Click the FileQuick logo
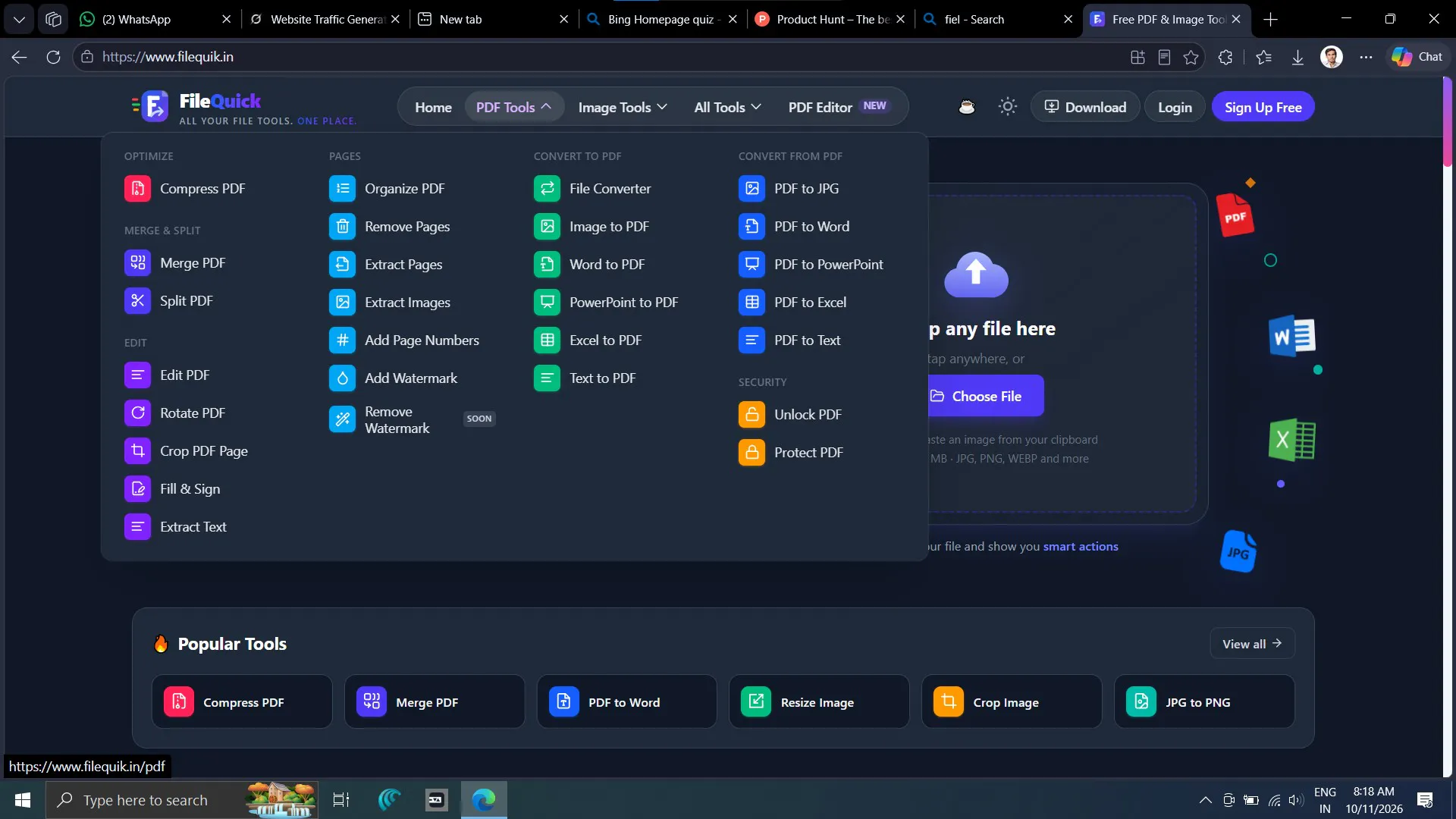This screenshot has height=819, width=1456. coord(243,108)
